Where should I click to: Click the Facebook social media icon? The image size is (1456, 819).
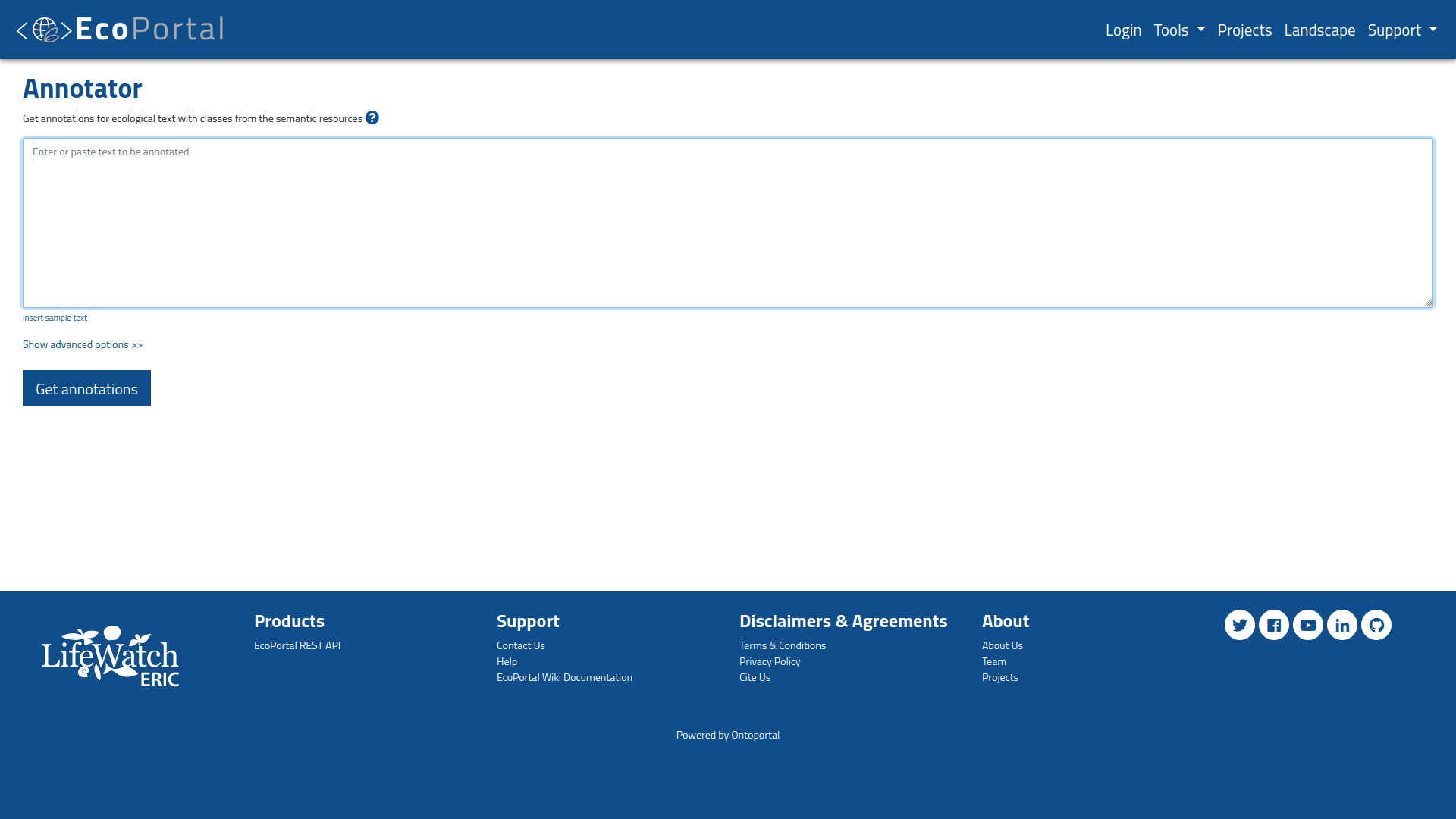pyautogui.click(x=1274, y=625)
